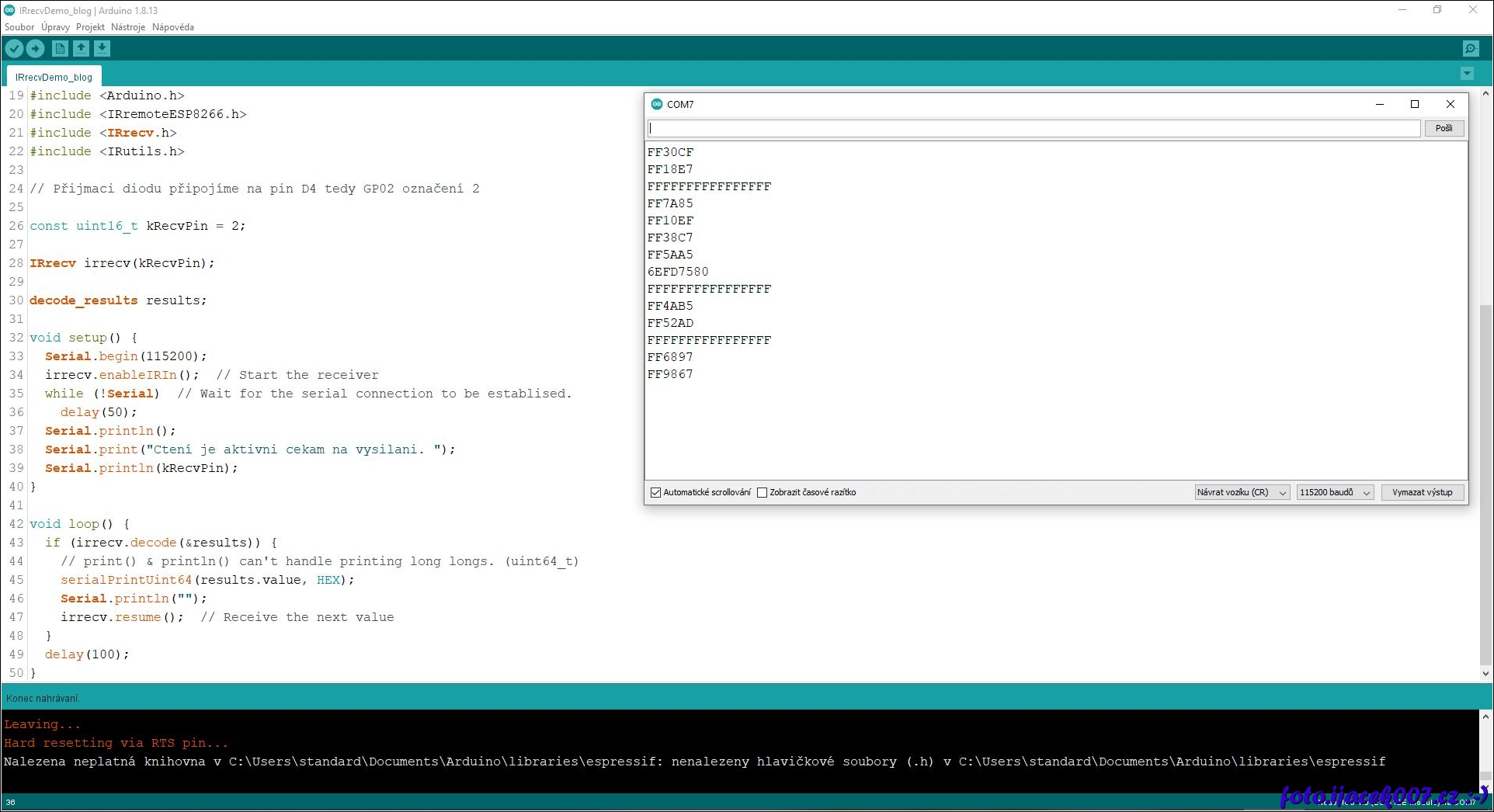Toggle the Automatické scrollování checkbox
The image size is (1494, 812).
(655, 492)
